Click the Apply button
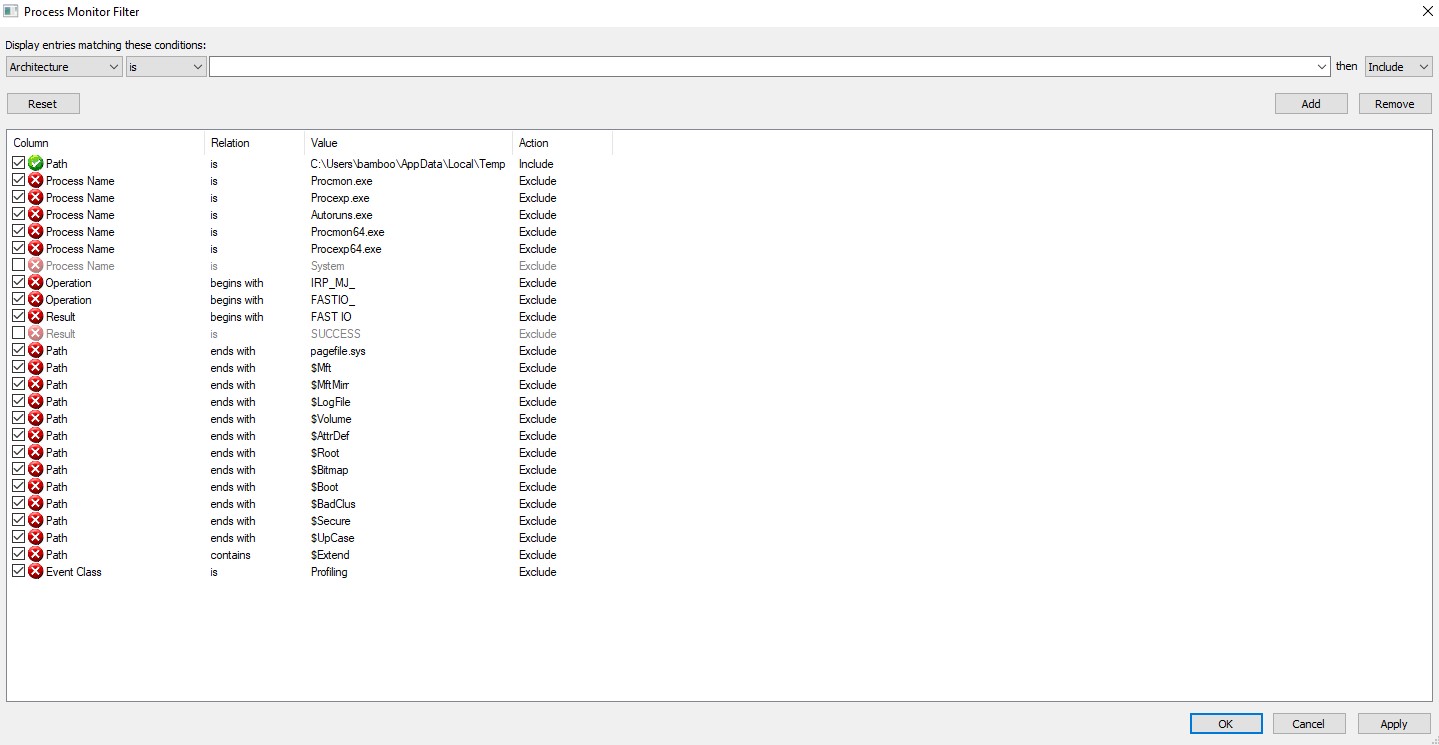Image resolution: width=1439 pixels, height=745 pixels. pyautogui.click(x=1394, y=724)
